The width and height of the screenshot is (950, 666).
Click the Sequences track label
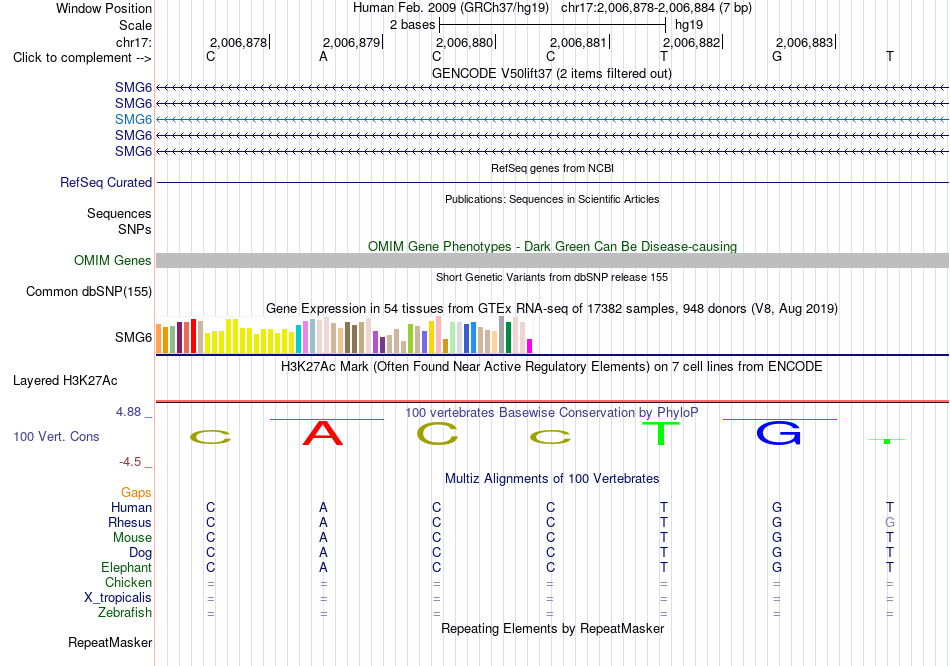pyautogui.click(x=119, y=213)
